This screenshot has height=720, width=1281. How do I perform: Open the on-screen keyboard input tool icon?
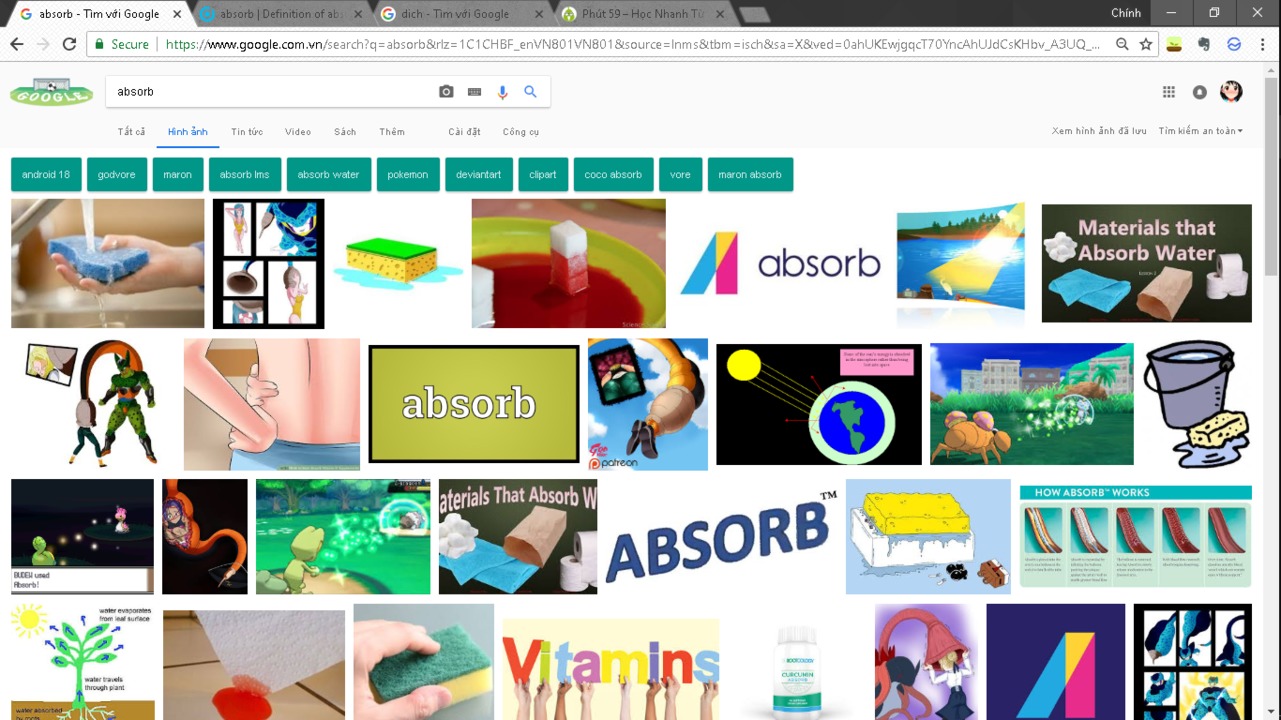474,92
